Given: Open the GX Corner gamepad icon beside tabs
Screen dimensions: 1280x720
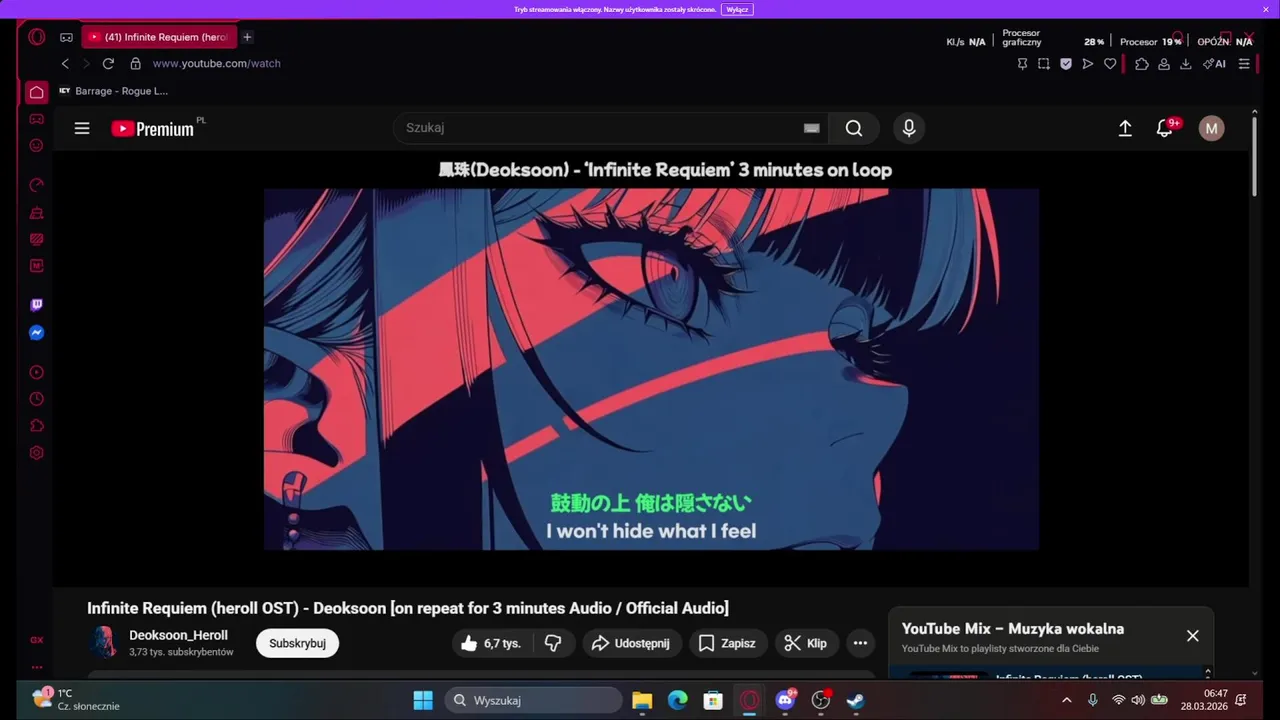Looking at the screenshot, I should tap(66, 37).
